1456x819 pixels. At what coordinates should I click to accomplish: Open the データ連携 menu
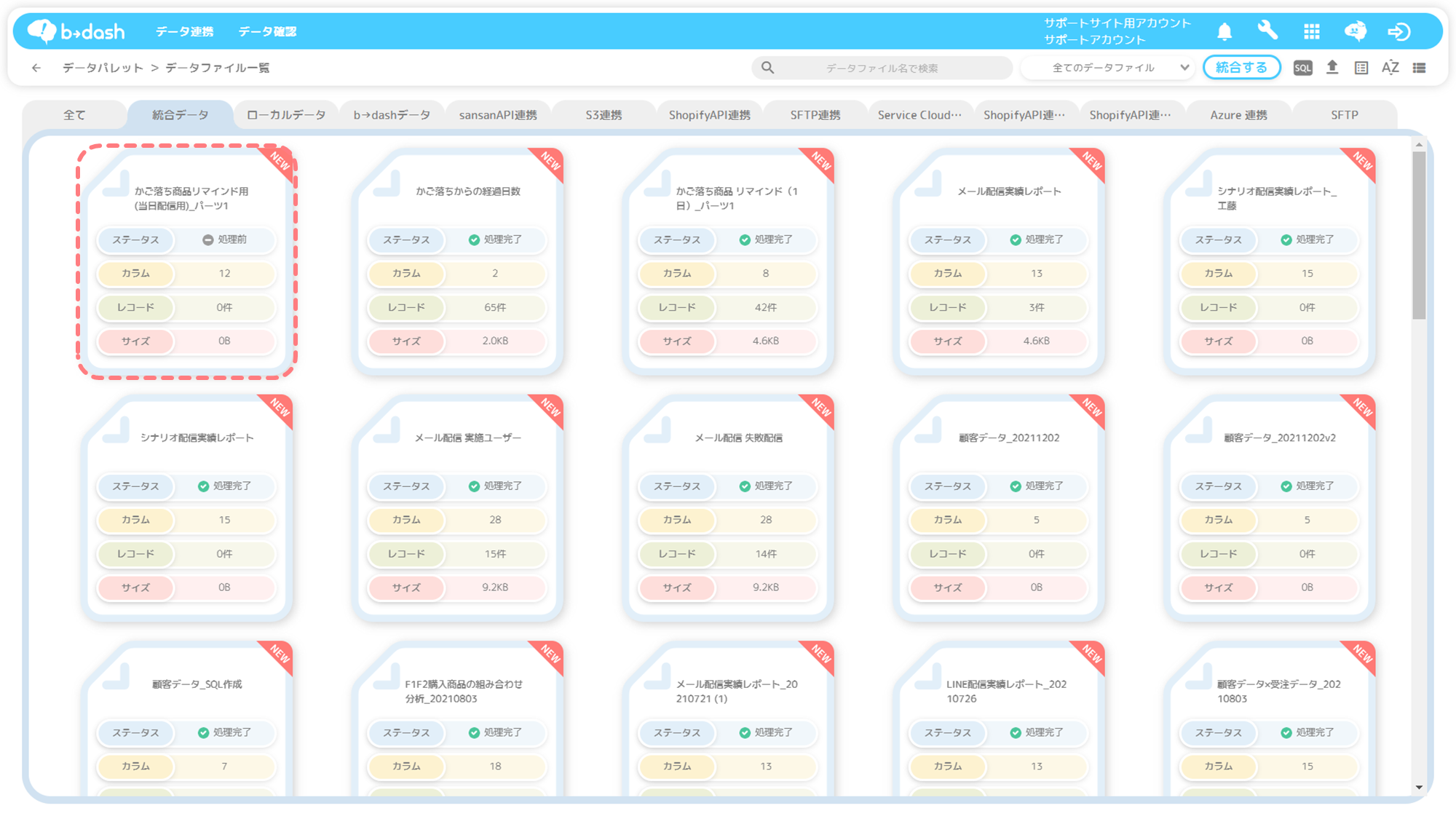pos(184,31)
